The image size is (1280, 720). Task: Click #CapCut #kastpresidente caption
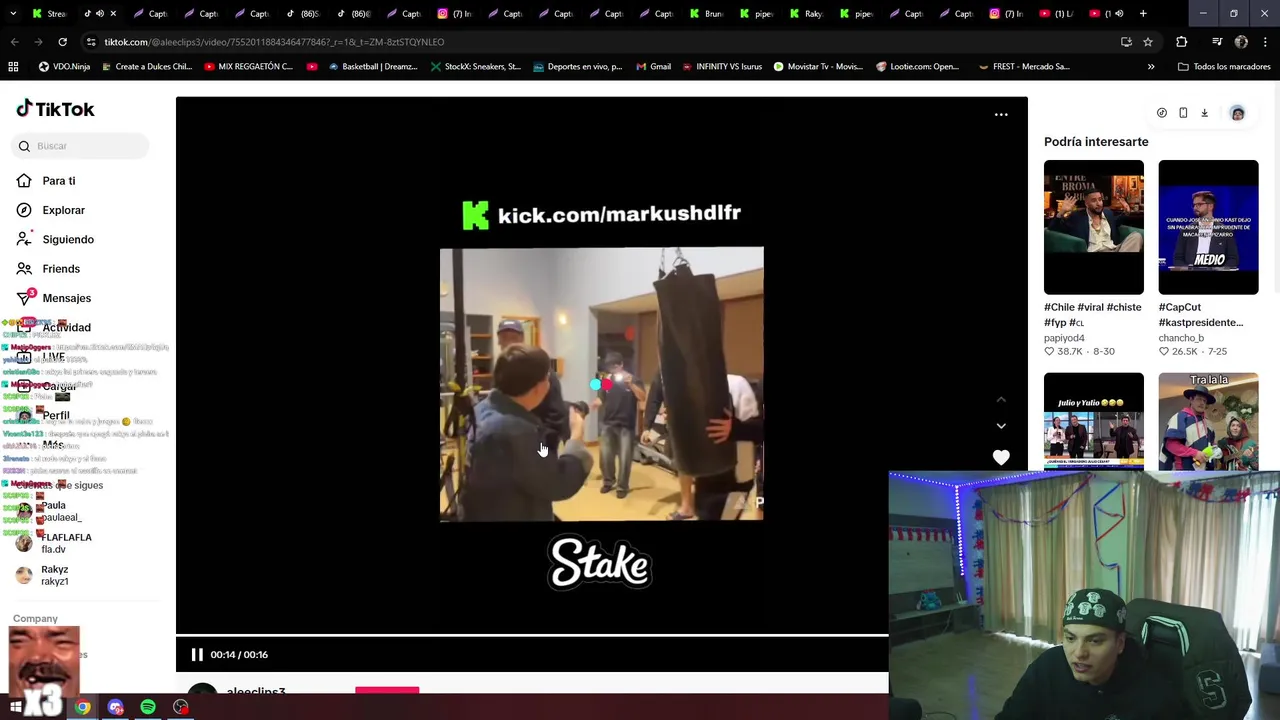point(1200,315)
